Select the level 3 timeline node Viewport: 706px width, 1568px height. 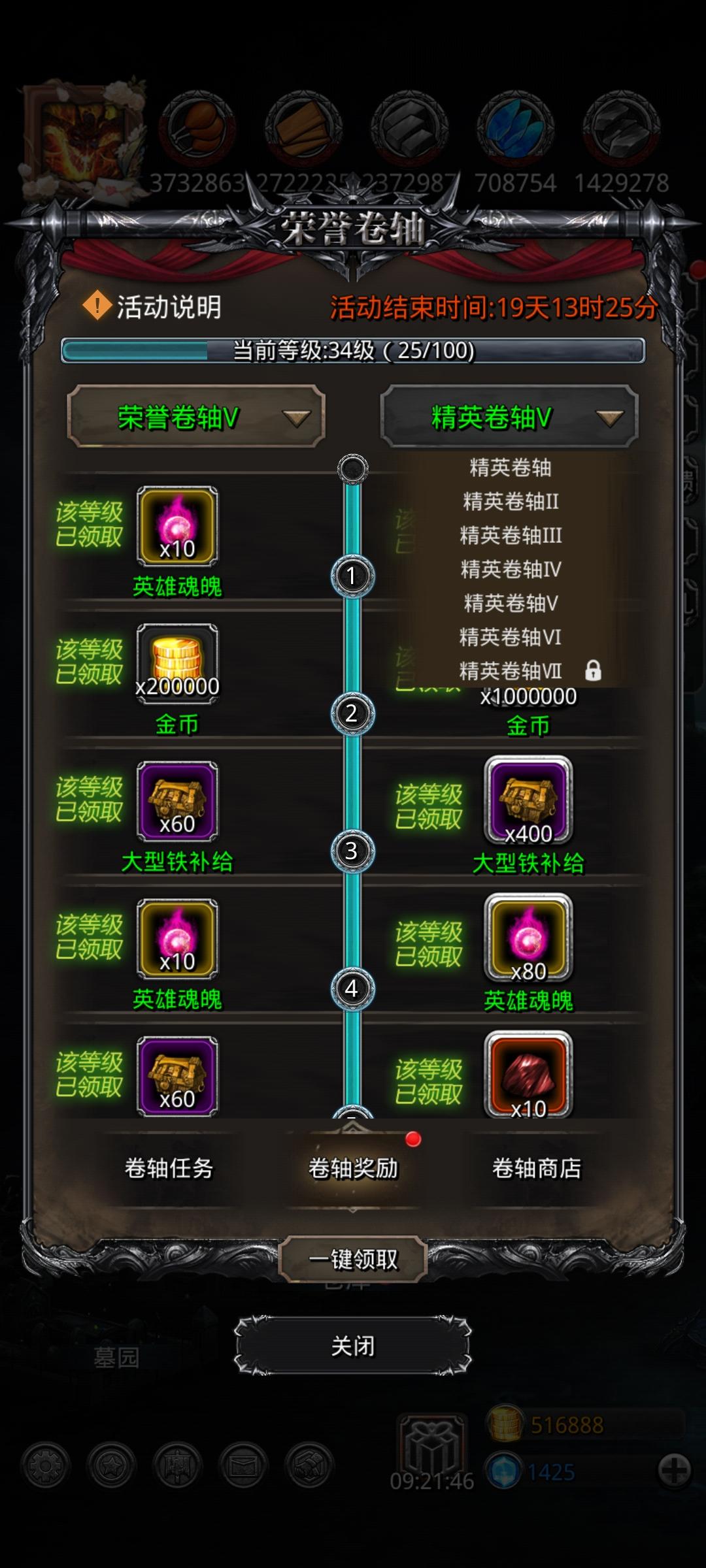point(352,851)
